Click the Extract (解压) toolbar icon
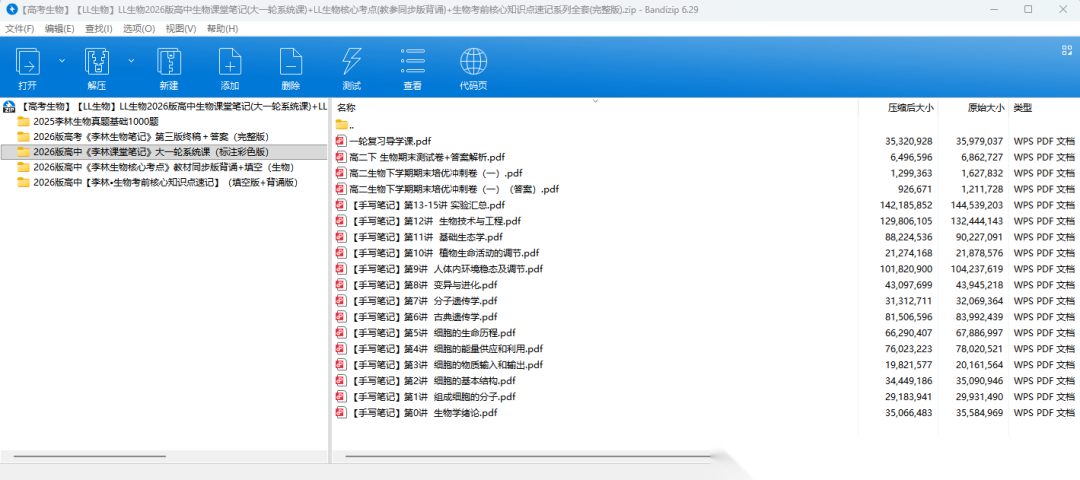Viewport: 1080px width, 480px height. click(96, 62)
